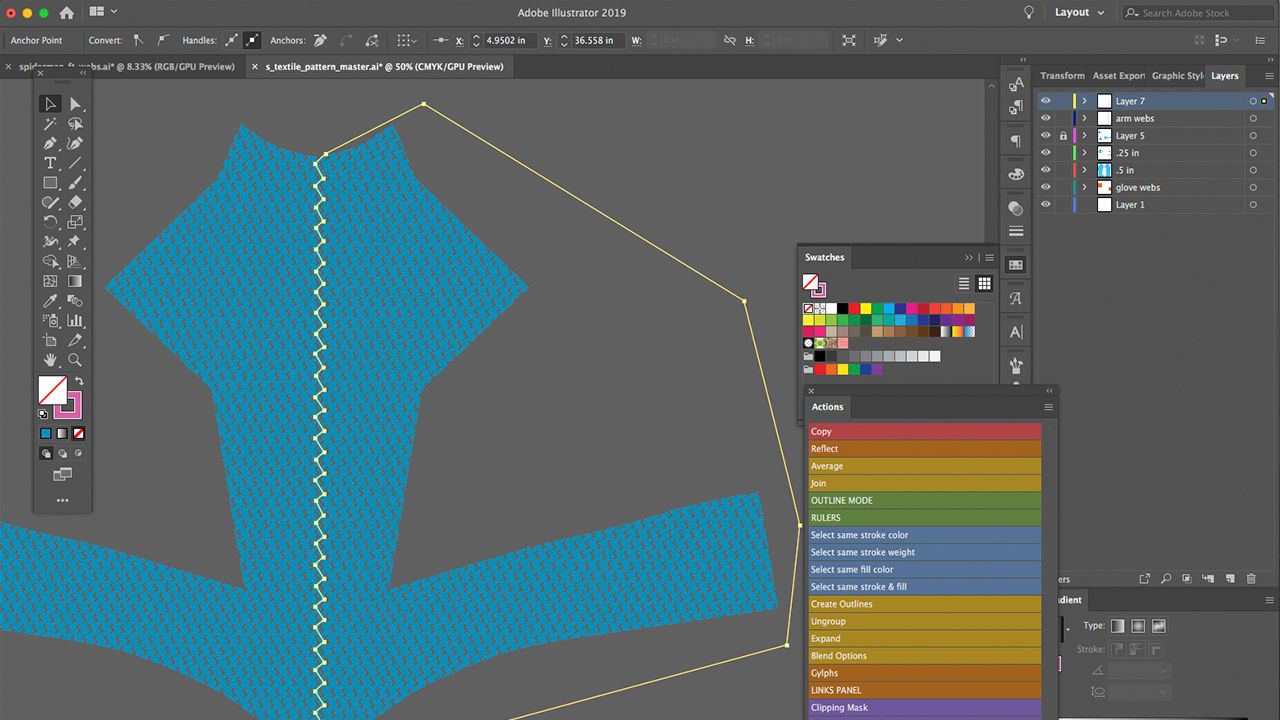Choose the Lasso tool
Viewport: 1280px width, 720px height.
point(75,124)
